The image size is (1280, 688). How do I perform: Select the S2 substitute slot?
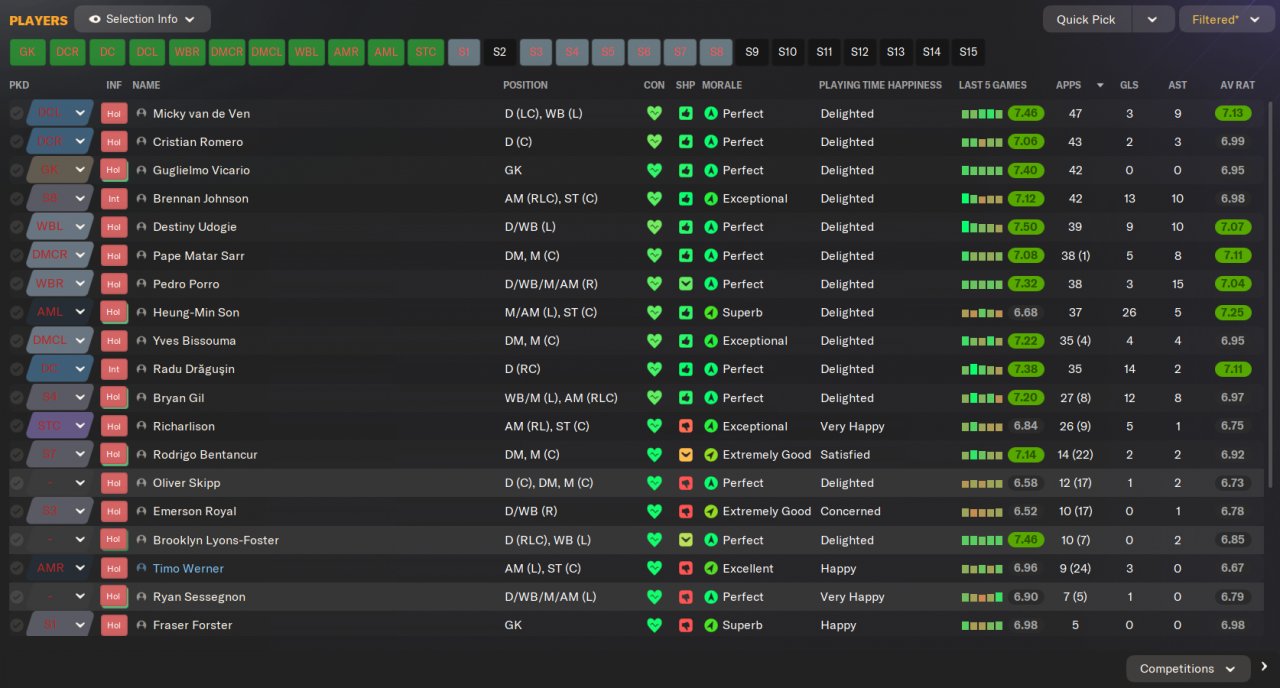499,52
